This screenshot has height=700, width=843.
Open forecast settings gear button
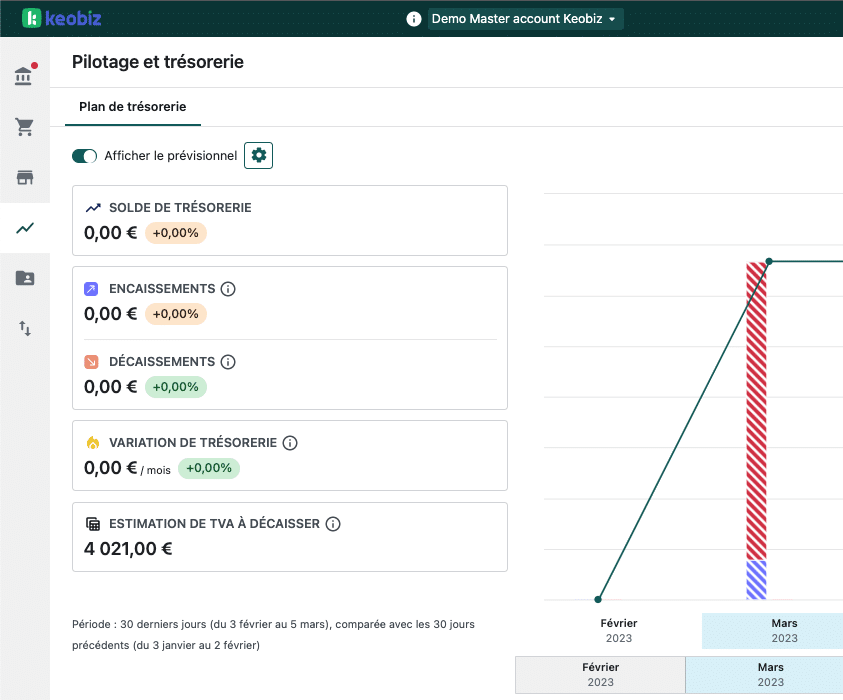(x=259, y=155)
